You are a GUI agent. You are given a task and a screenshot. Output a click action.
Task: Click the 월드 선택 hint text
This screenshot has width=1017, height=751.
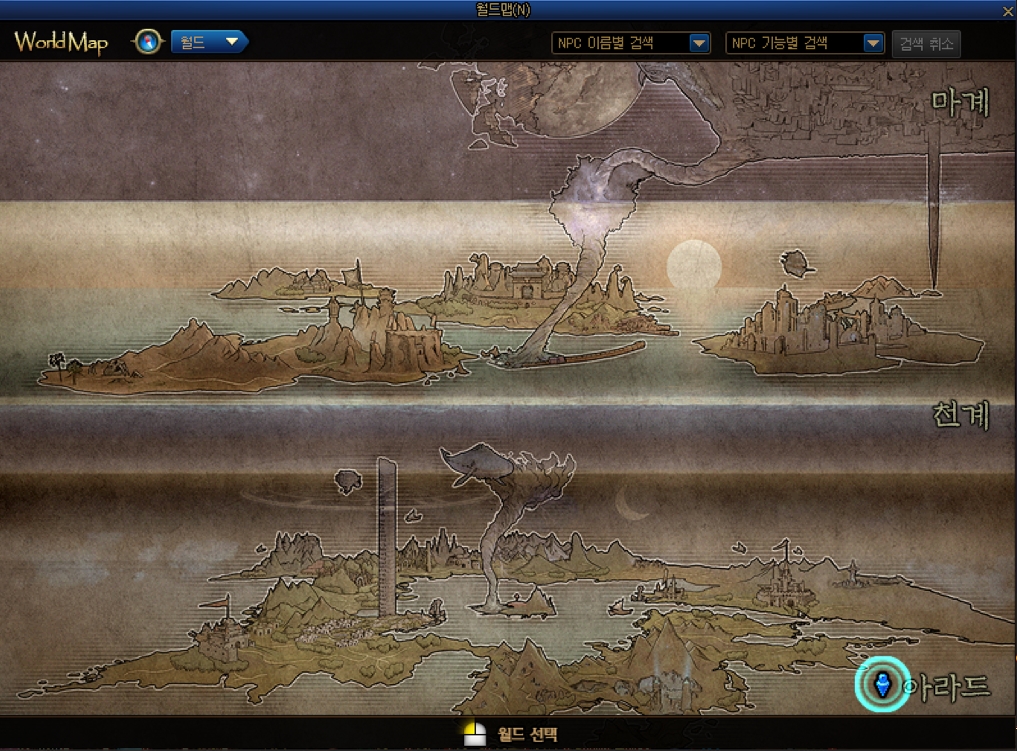(527, 735)
